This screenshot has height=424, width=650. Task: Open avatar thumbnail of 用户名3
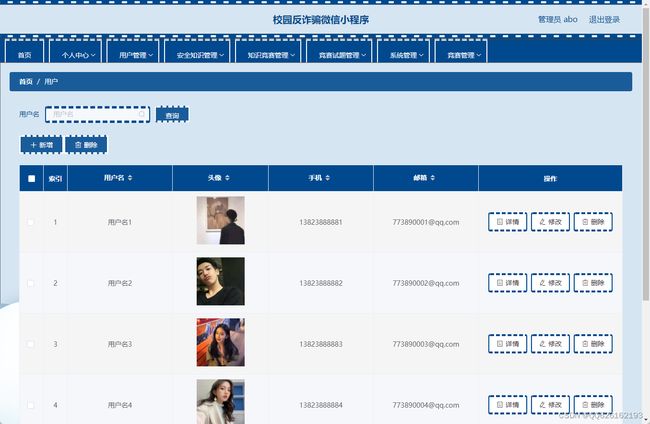(221, 342)
